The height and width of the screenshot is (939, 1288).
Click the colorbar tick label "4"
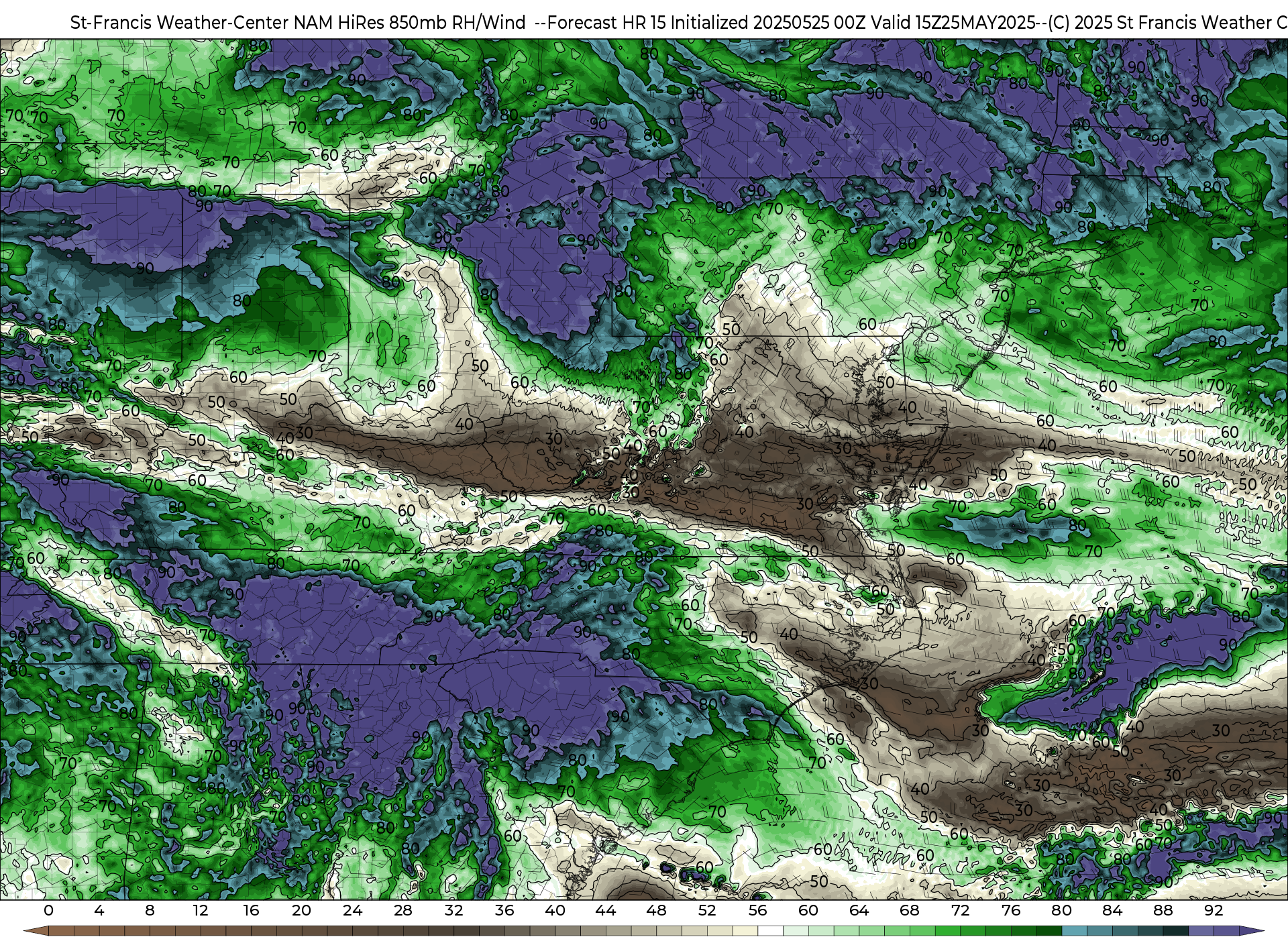(99, 910)
